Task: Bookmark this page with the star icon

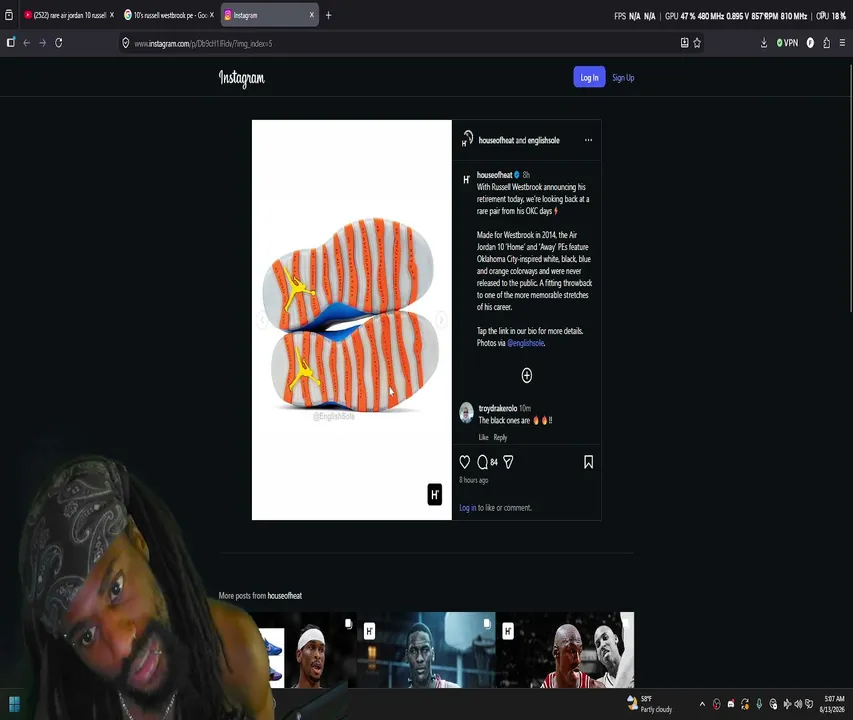Action: coord(697,43)
